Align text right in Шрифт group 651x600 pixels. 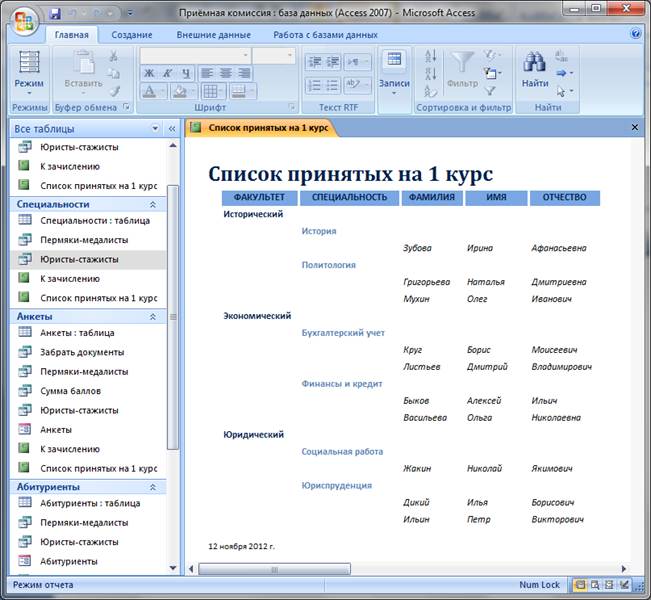click(244, 73)
